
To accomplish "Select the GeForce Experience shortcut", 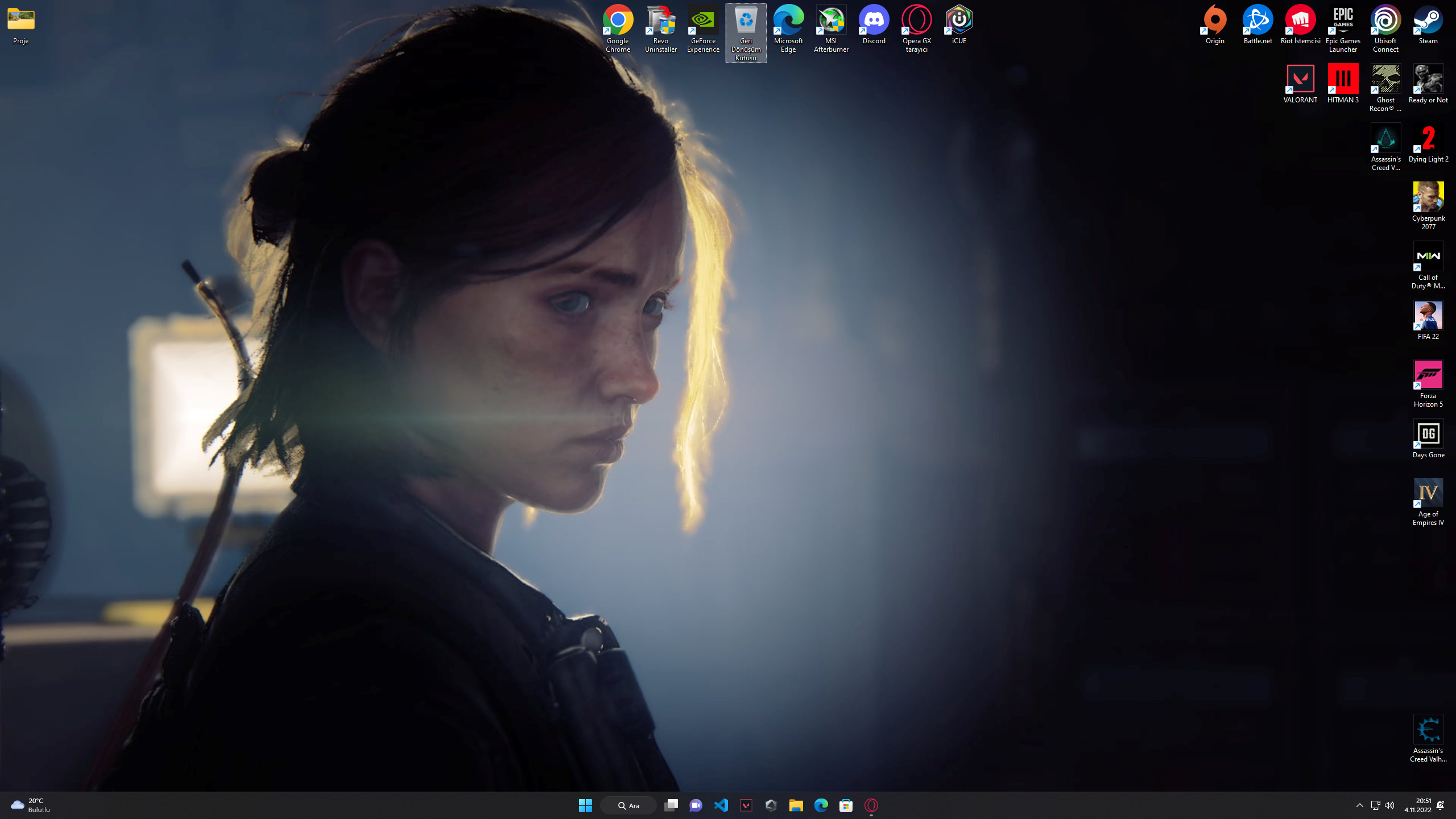I will point(703,29).
